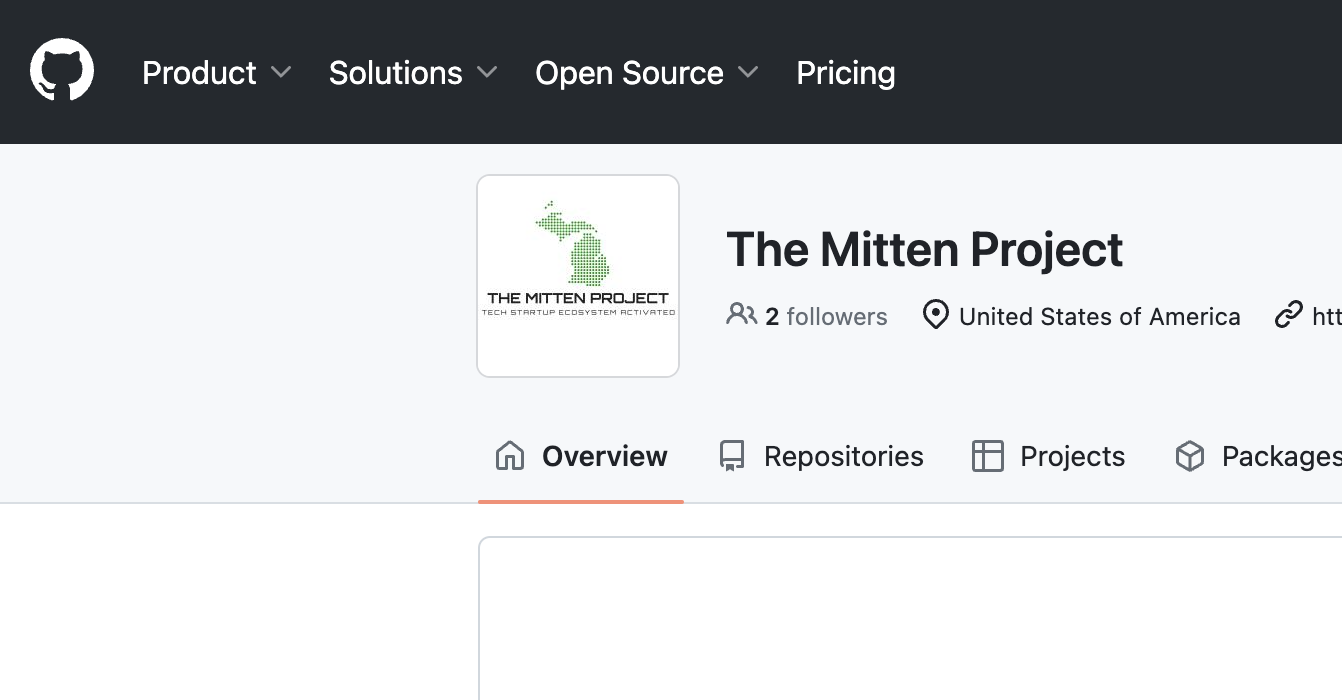Viewport: 1342px width, 700px height.
Task: Switch to the Projects tab
Action: (x=1072, y=456)
